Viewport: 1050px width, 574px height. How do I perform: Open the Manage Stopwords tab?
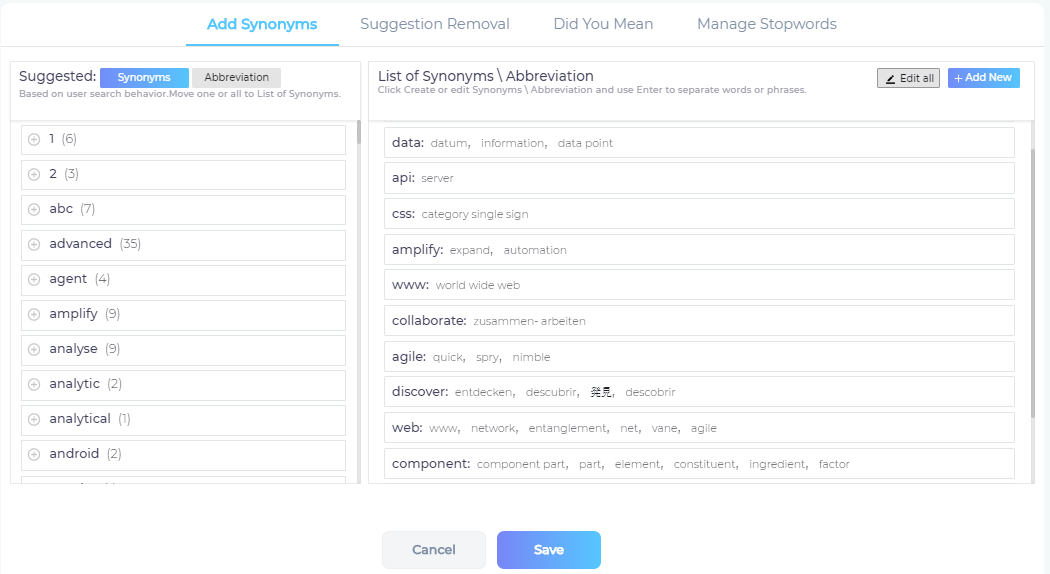[x=767, y=24]
